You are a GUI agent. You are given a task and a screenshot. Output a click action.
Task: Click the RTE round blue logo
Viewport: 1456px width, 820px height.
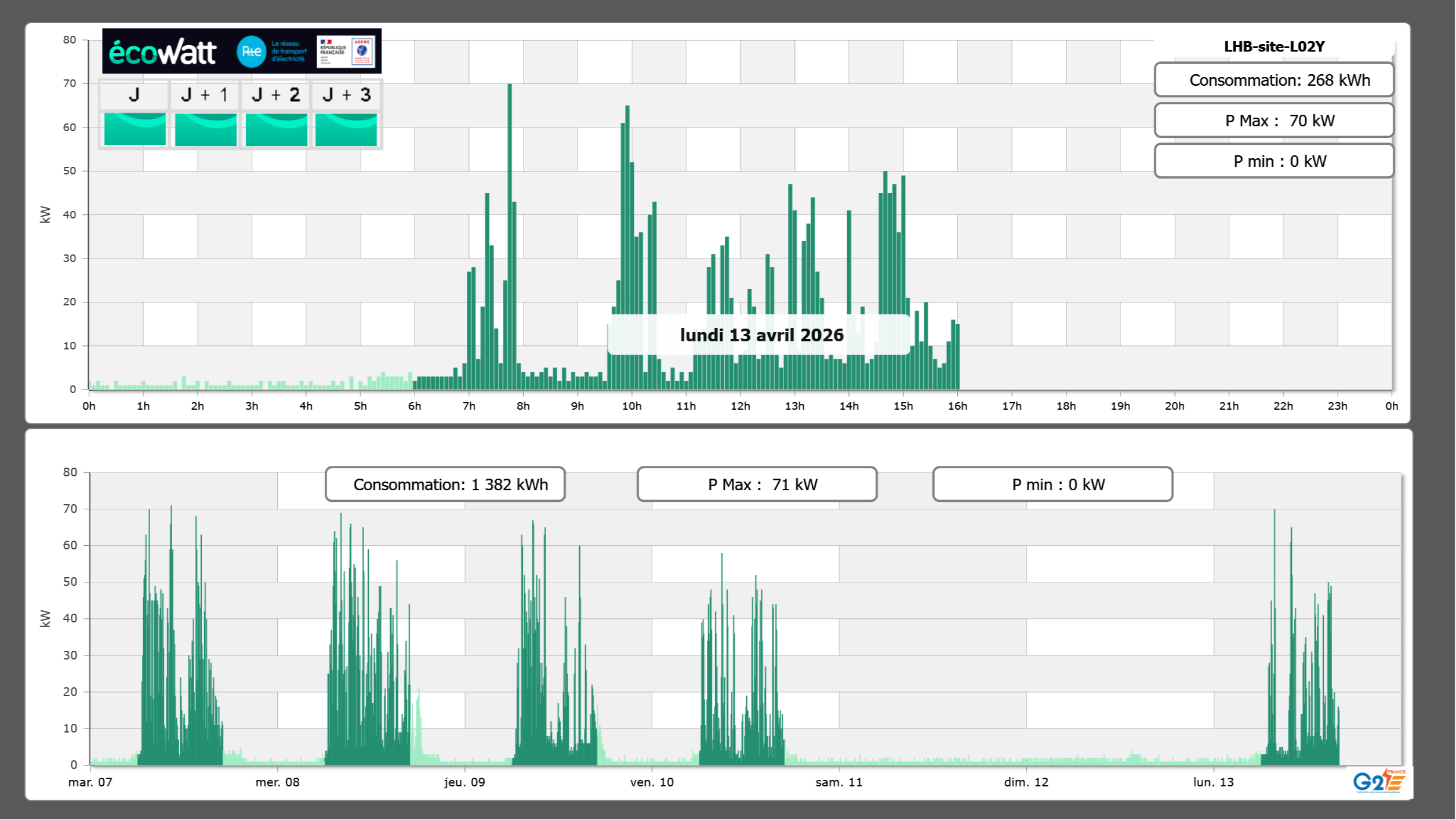[251, 52]
